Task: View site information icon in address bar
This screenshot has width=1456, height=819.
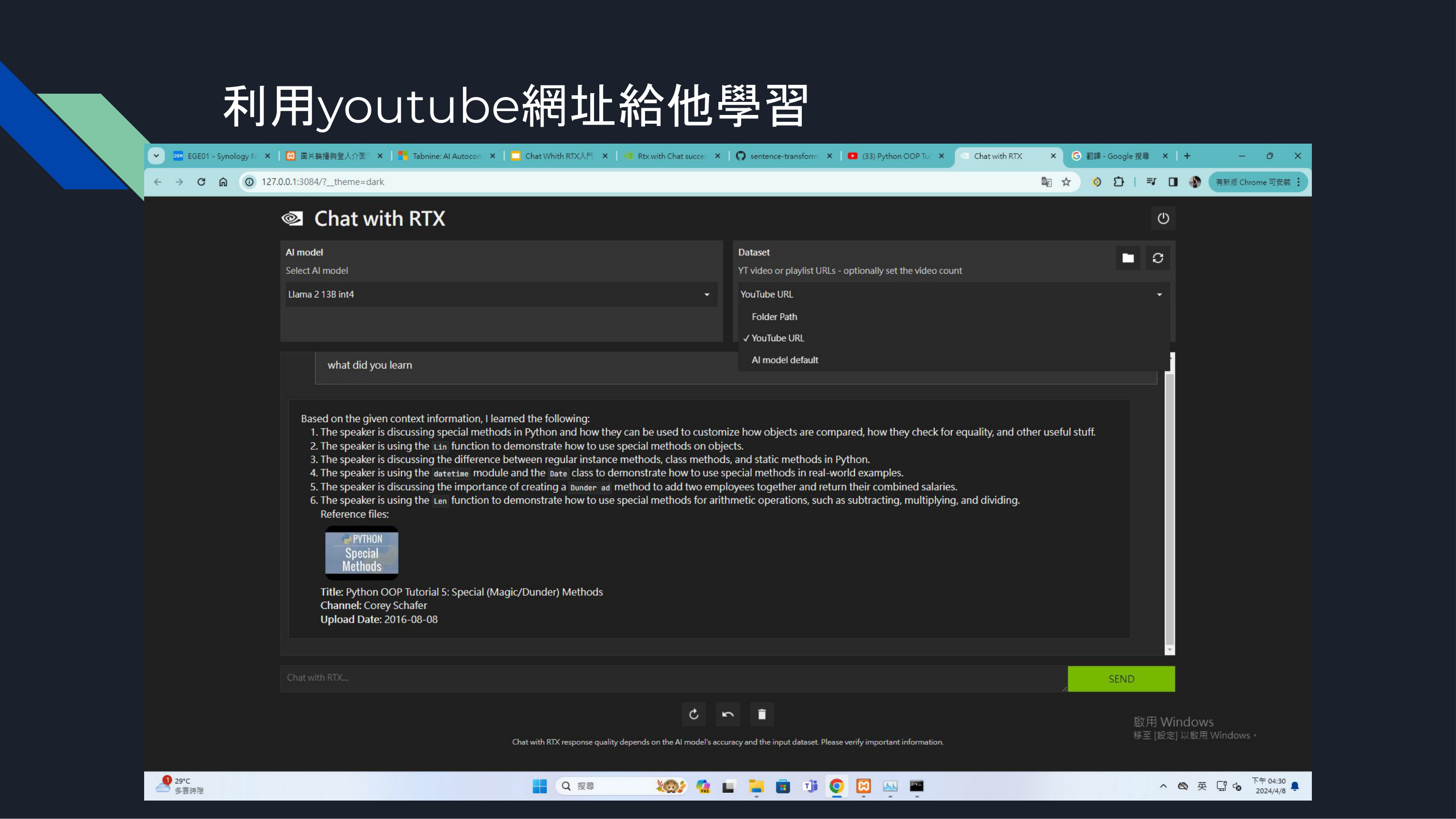Action: click(x=249, y=182)
